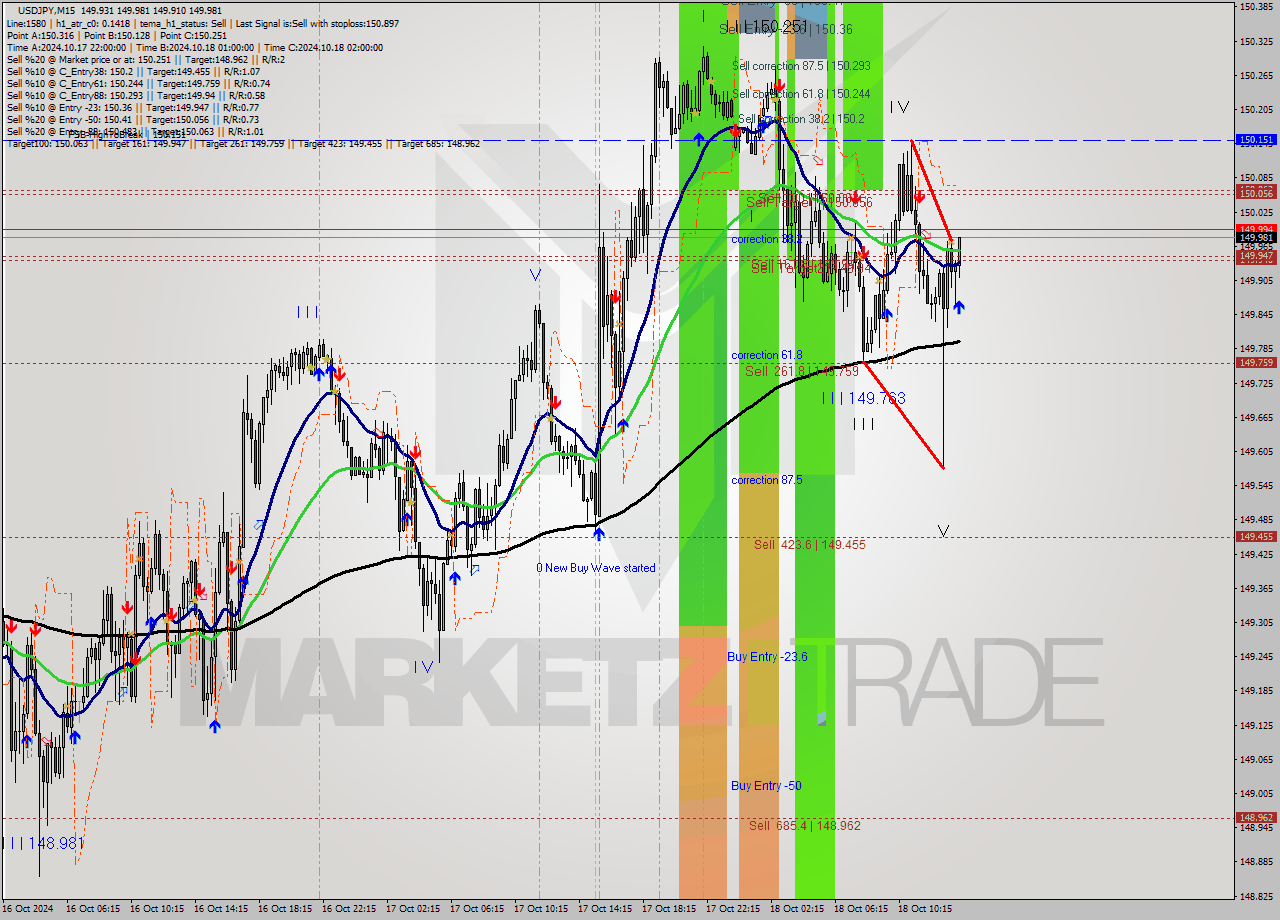Click the '16 Oct 22:15' time label
This screenshot has width=1280, height=920.
pyautogui.click(x=349, y=909)
